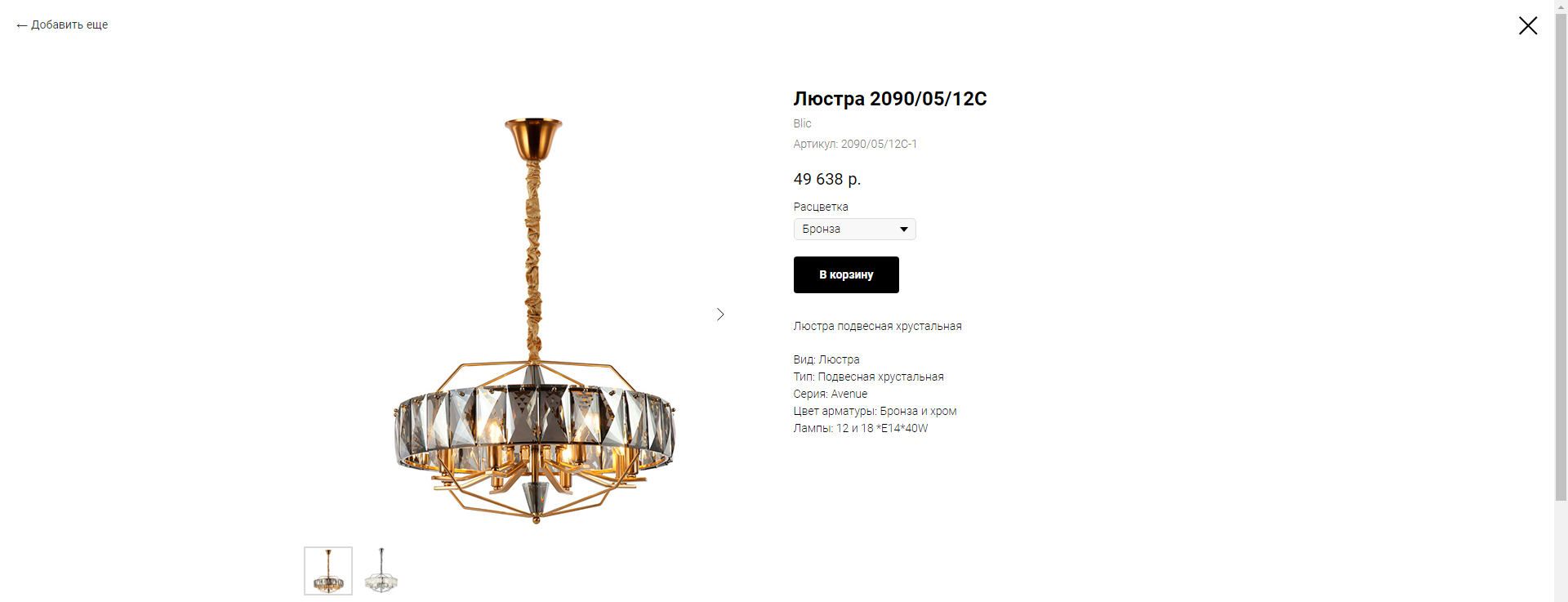
Task: Open the Расцветка color select box
Action: 854,230
